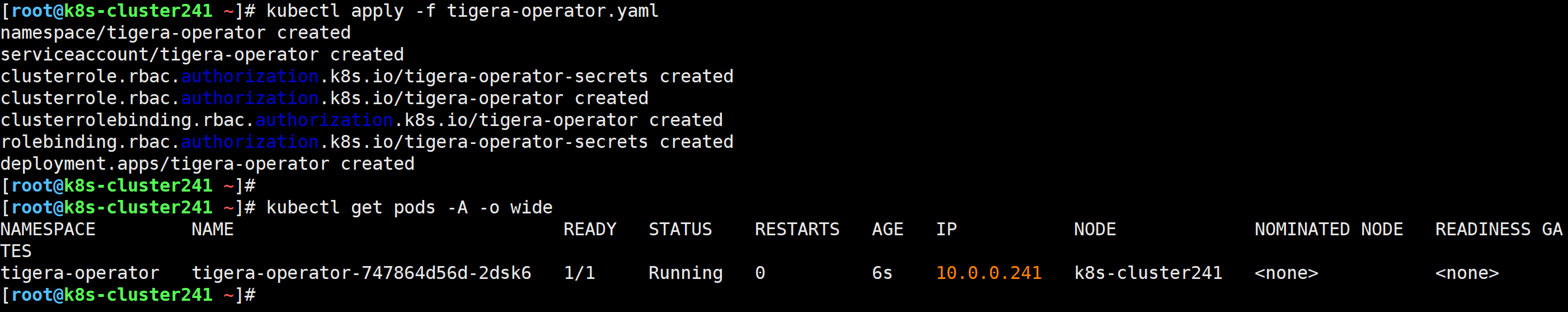The width and height of the screenshot is (1568, 312).
Task: Click the Running status value
Action: point(686,273)
